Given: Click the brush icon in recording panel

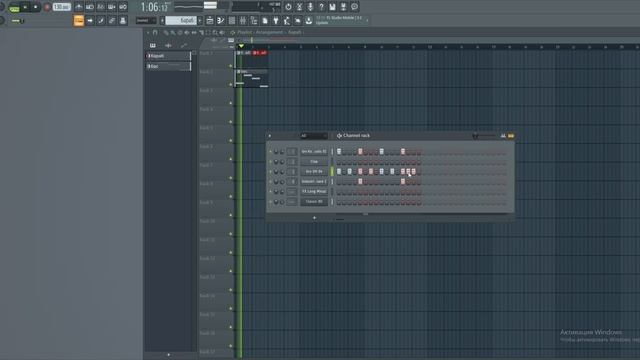Looking at the screenshot, I should pos(101,20).
